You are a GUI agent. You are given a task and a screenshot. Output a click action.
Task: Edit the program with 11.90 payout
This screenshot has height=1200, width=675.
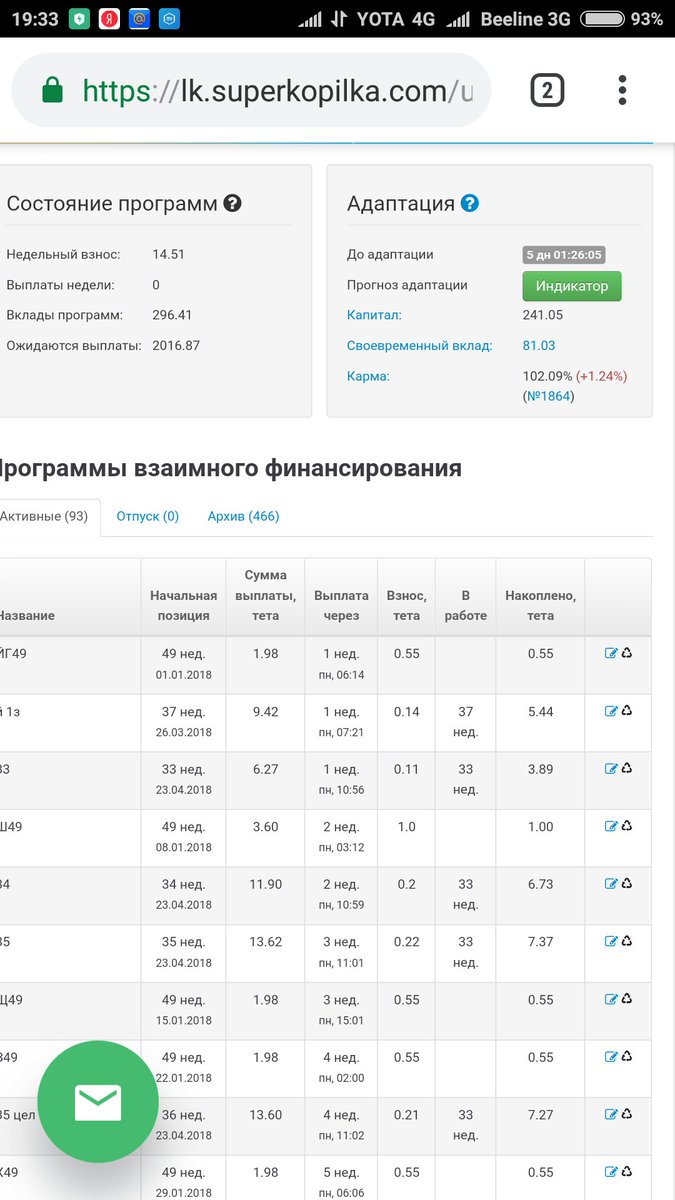(x=611, y=884)
